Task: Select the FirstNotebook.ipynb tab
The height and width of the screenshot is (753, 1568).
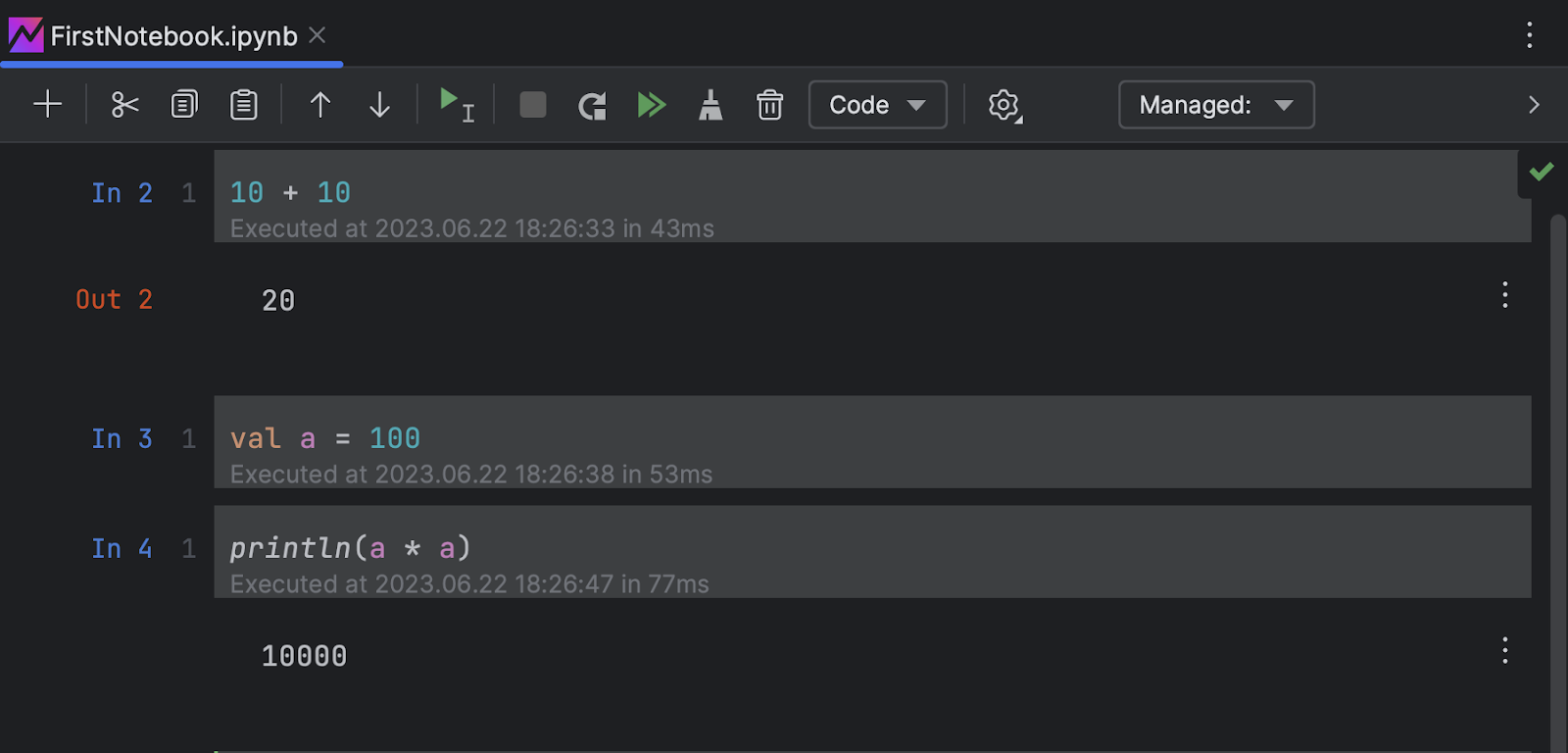Action: tap(172, 36)
